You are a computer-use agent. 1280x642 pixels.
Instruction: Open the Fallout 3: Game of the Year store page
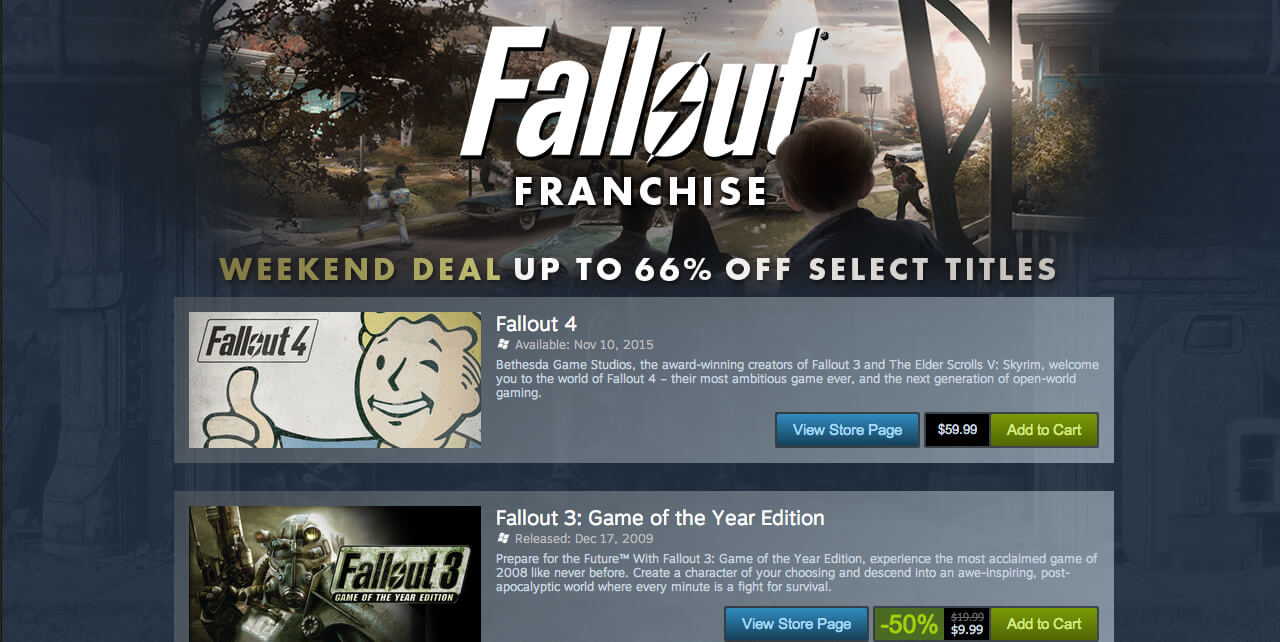[x=796, y=622]
